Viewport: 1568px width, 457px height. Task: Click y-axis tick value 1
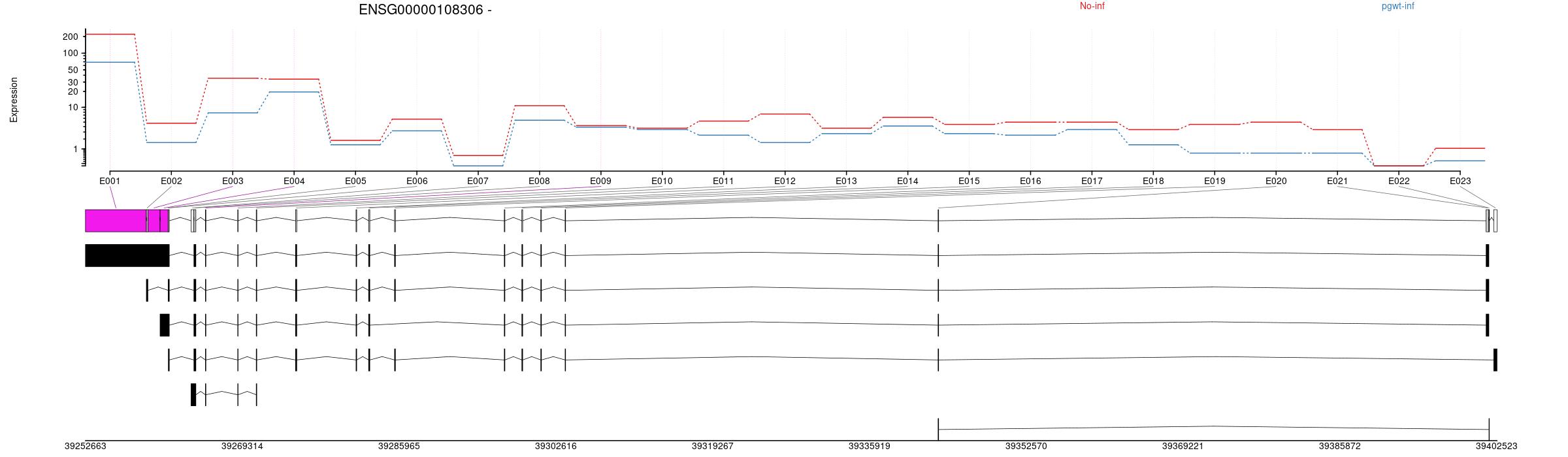pos(76,149)
